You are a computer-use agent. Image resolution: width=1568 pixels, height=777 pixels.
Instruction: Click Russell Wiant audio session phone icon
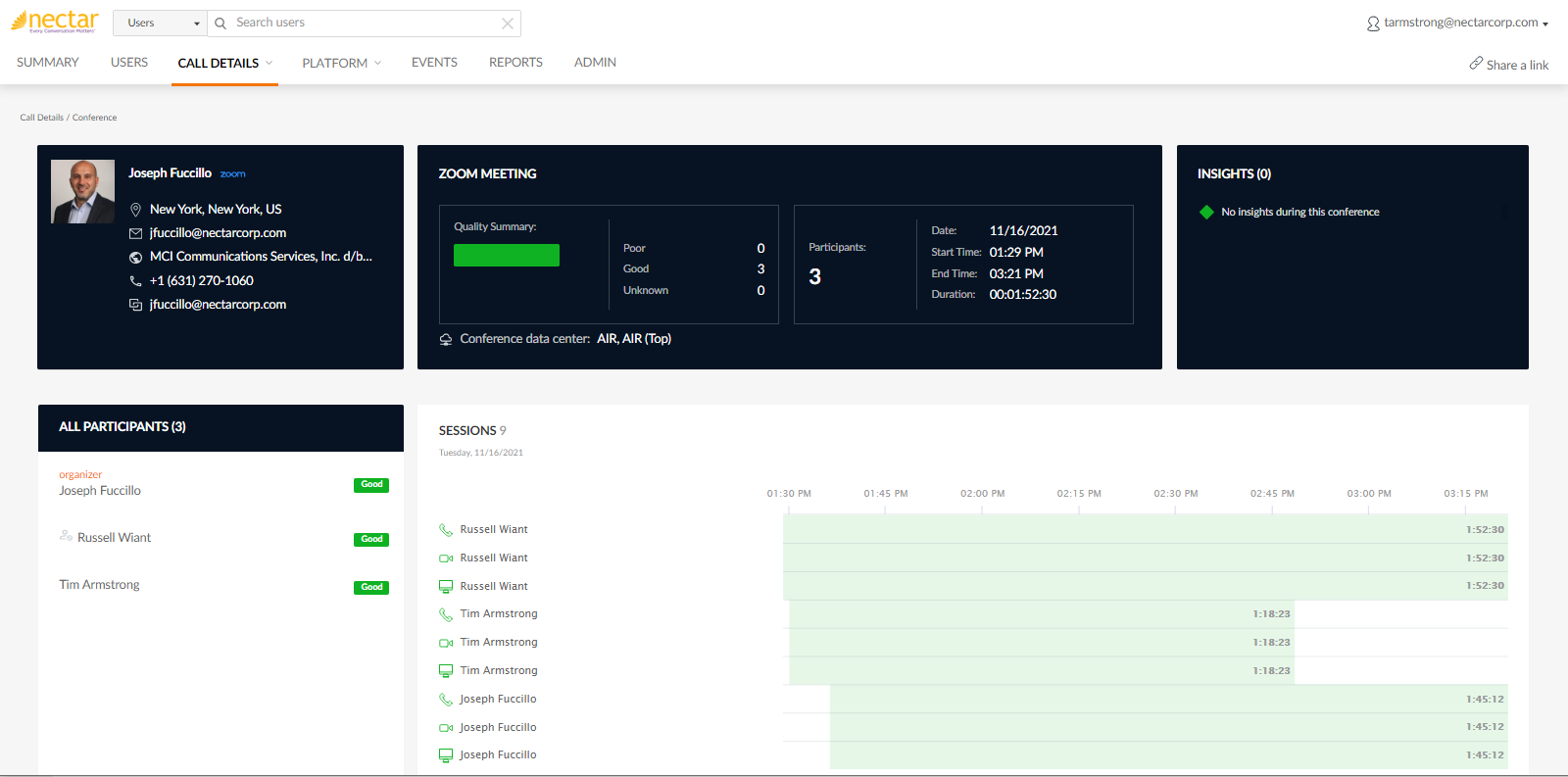(x=446, y=530)
